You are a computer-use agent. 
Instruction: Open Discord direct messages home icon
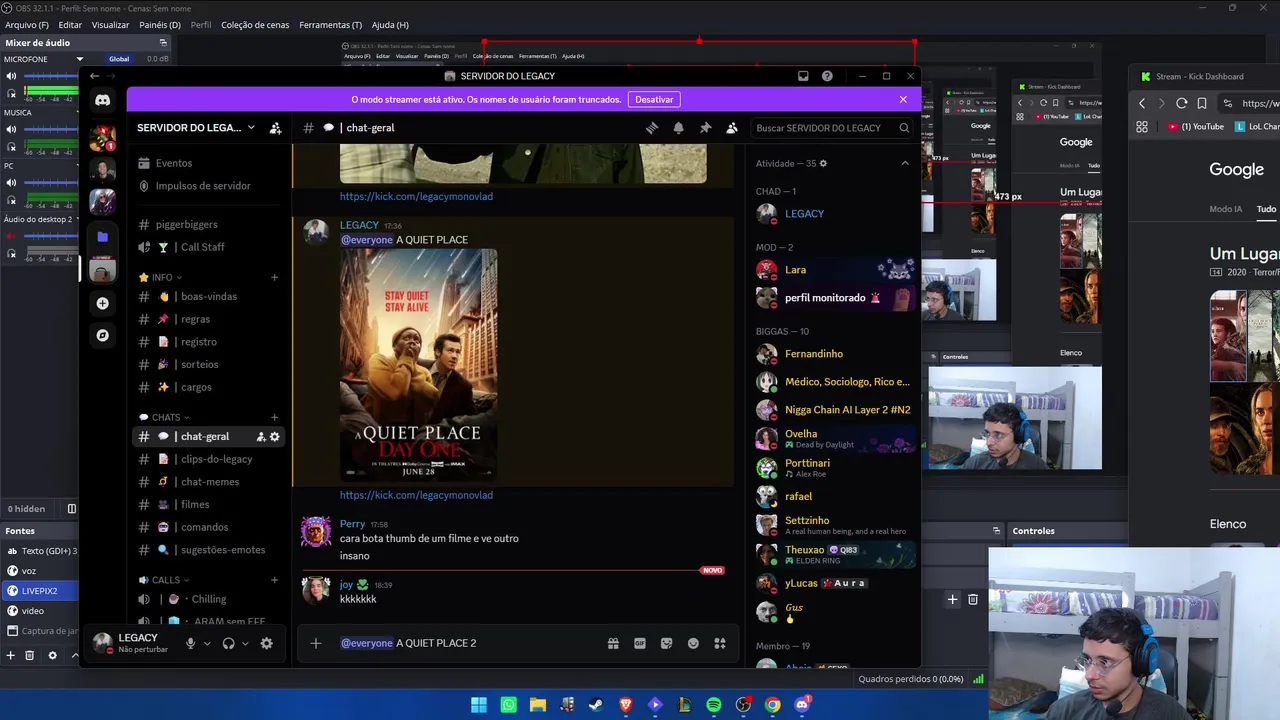pos(102,99)
